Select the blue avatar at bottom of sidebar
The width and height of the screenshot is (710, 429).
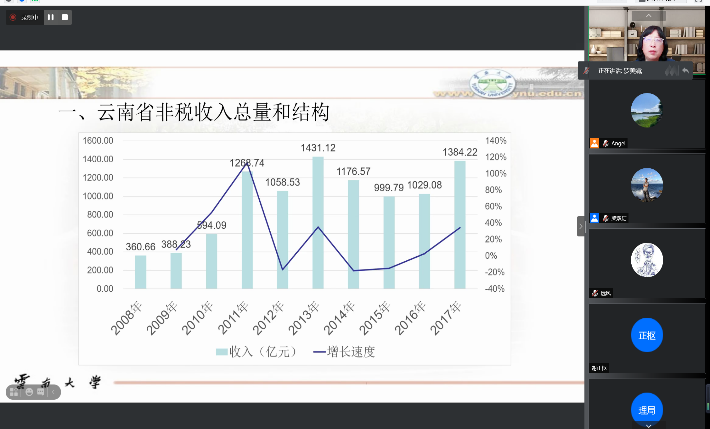click(646, 408)
